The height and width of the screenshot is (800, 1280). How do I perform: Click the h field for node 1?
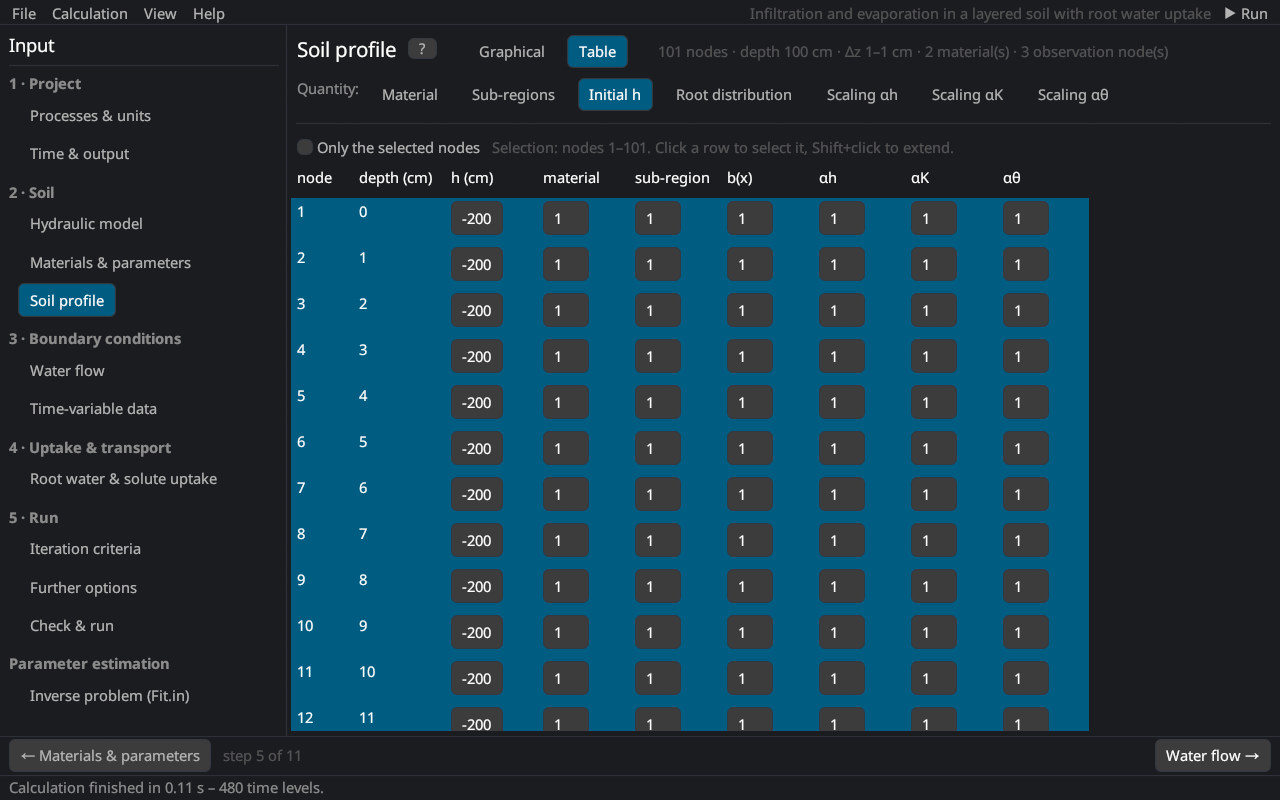click(477, 218)
